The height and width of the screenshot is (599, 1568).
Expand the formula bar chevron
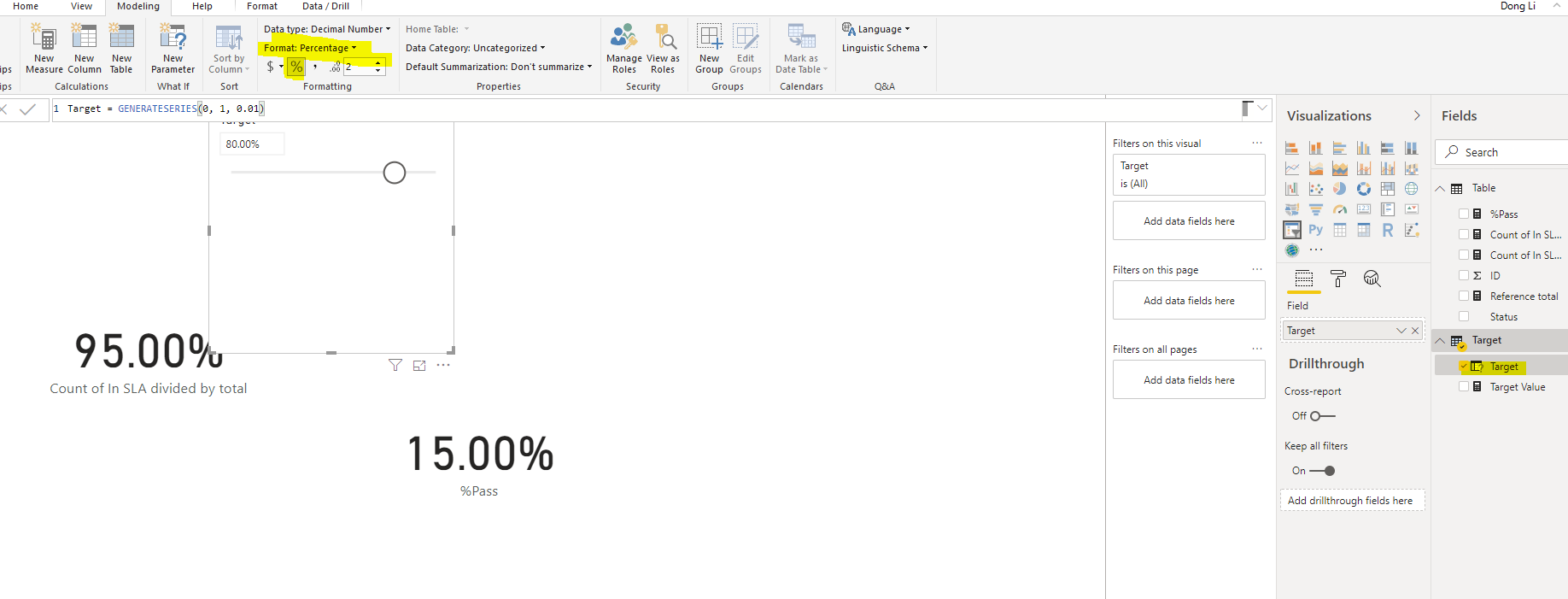tap(1262, 108)
